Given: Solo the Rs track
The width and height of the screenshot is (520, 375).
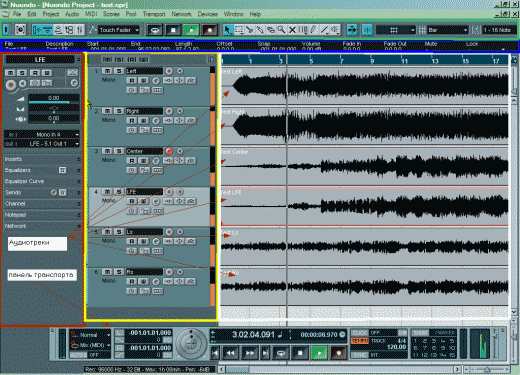Looking at the screenshot, I should 119,272.
